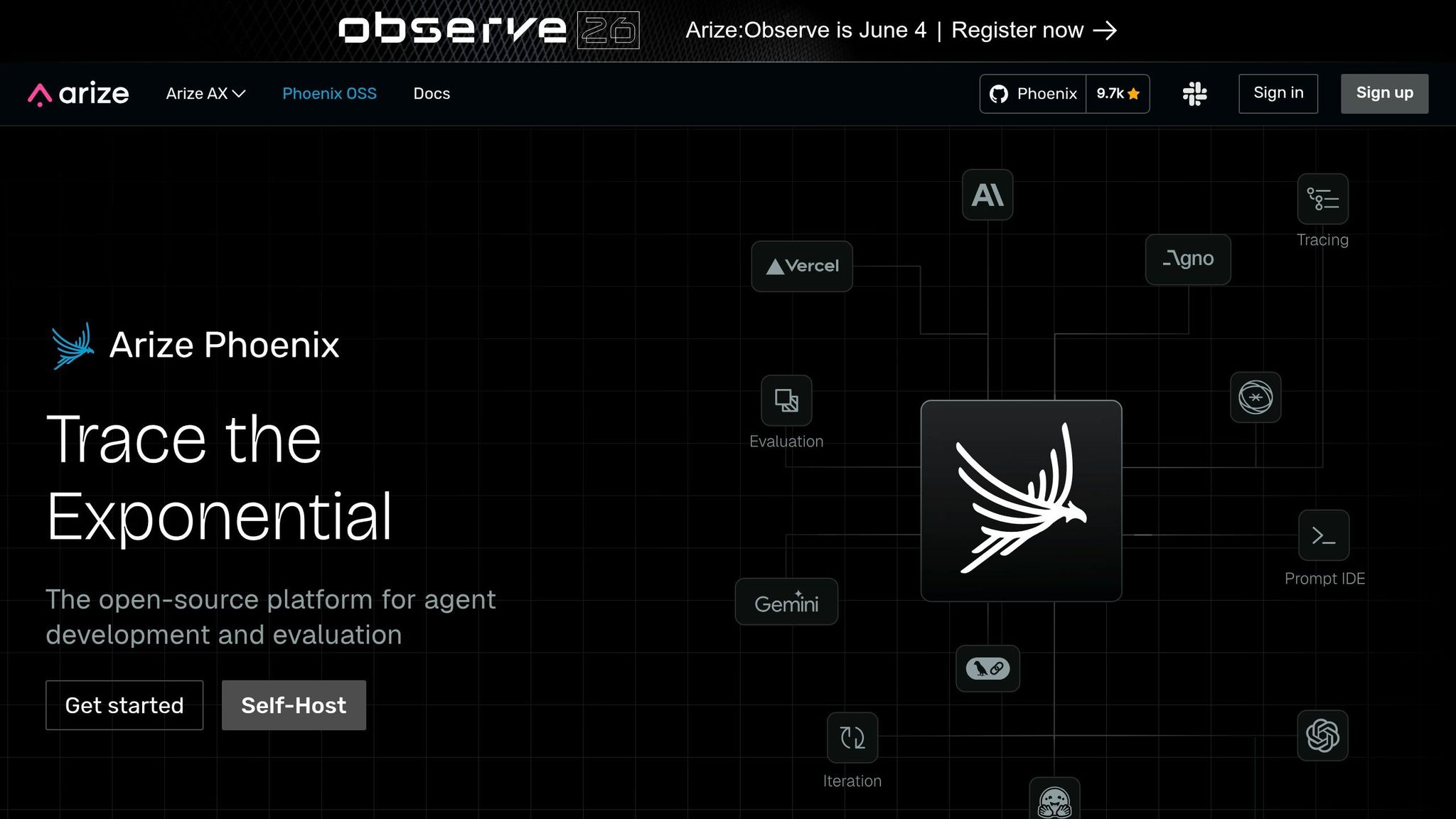Go to Phoenix OSS nav item
The image size is (1456, 819).
point(329,94)
